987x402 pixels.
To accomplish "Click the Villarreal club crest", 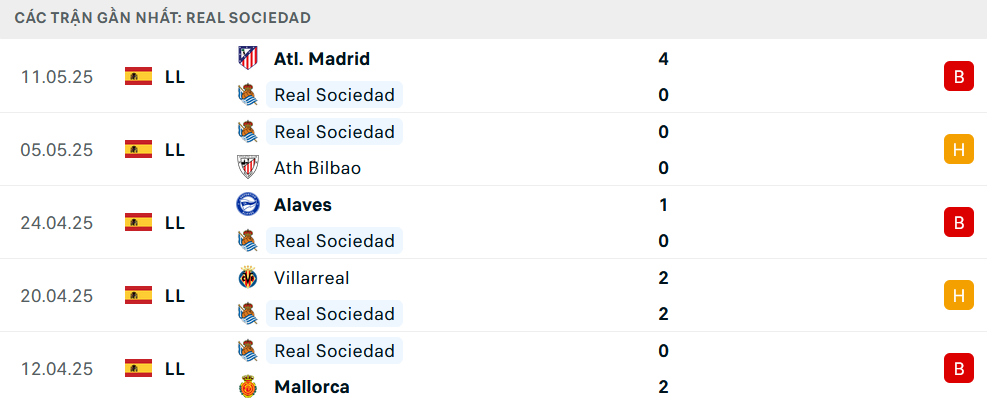I will (x=247, y=277).
